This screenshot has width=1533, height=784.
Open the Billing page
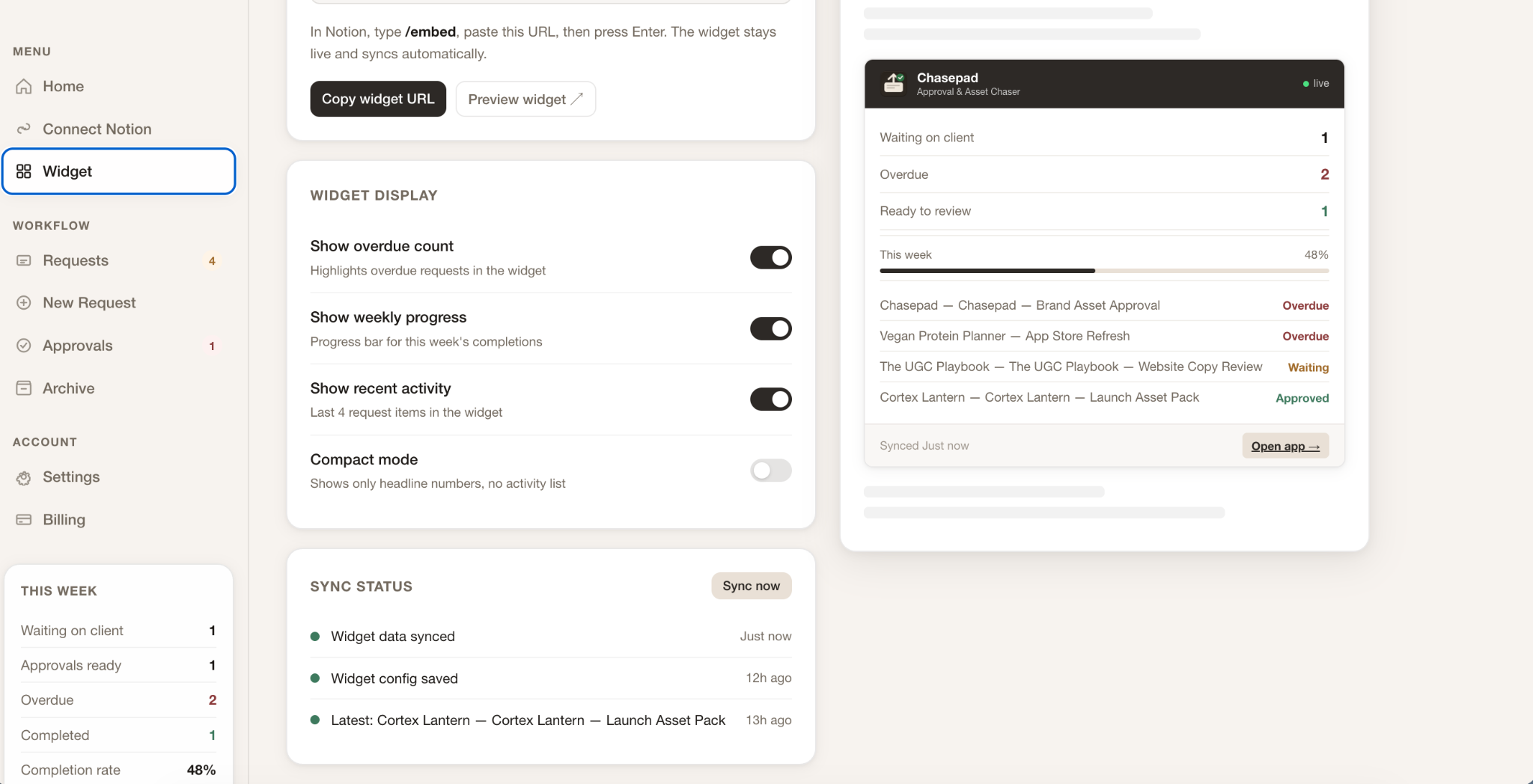click(119, 519)
